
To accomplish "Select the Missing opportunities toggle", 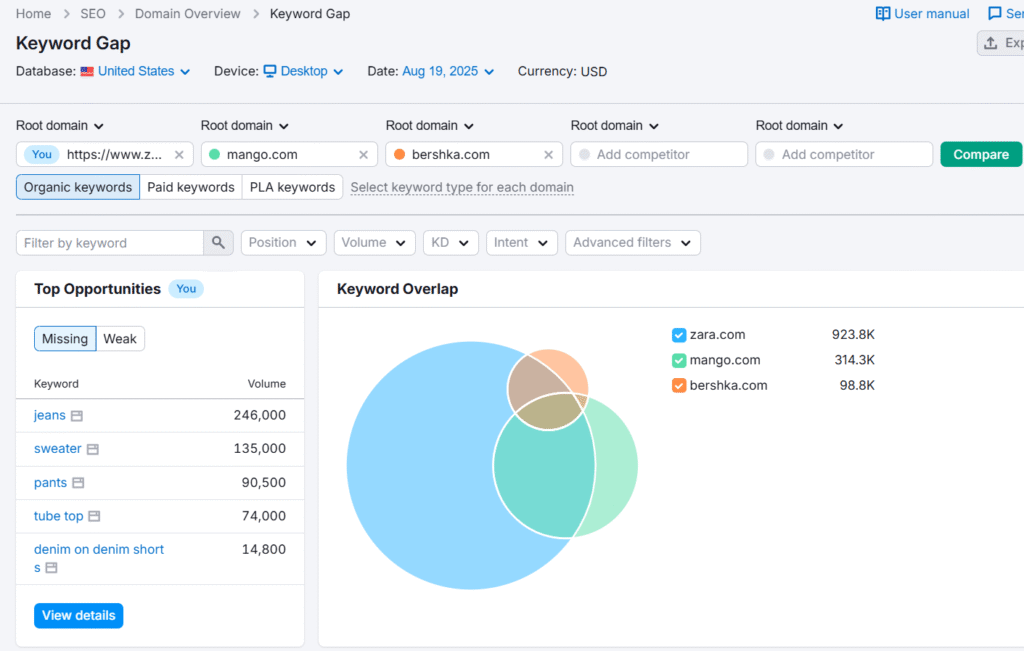I will click(x=65, y=339).
